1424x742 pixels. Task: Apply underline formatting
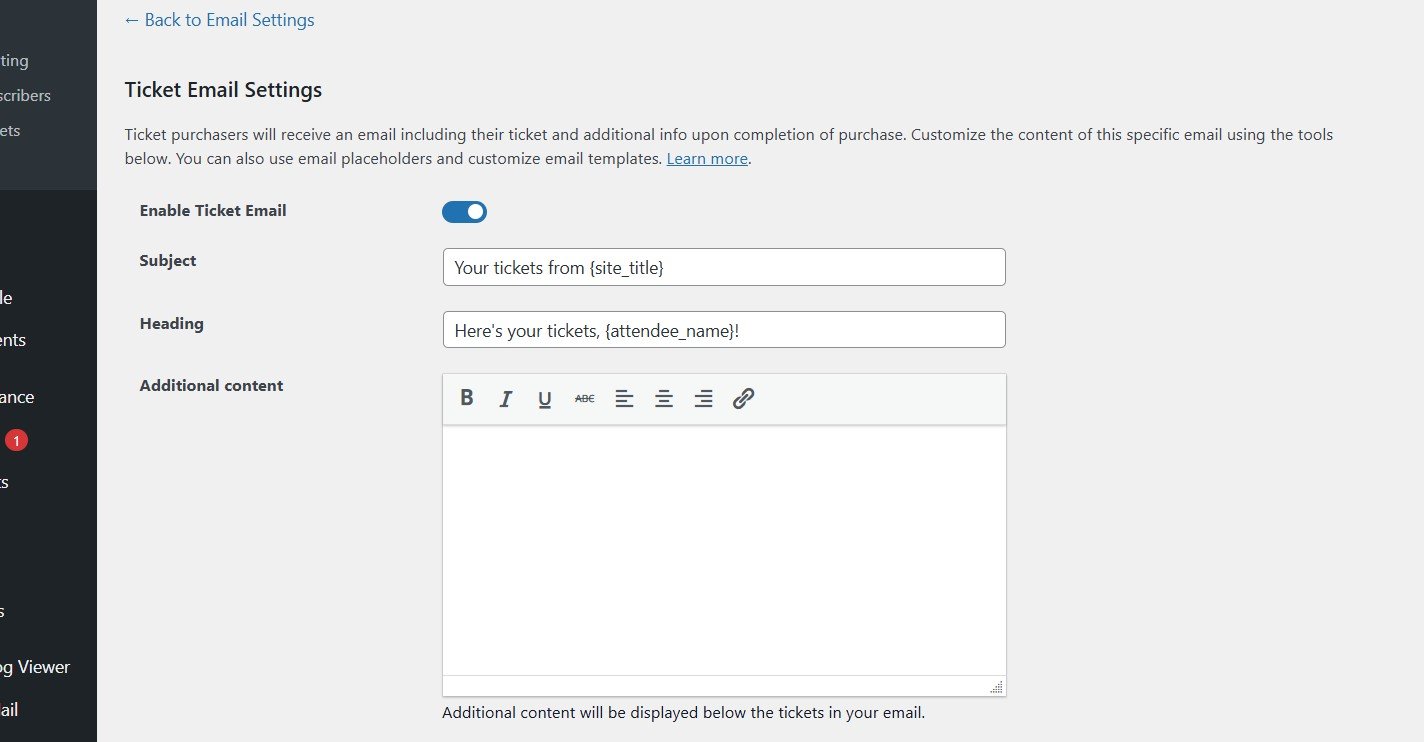544,398
